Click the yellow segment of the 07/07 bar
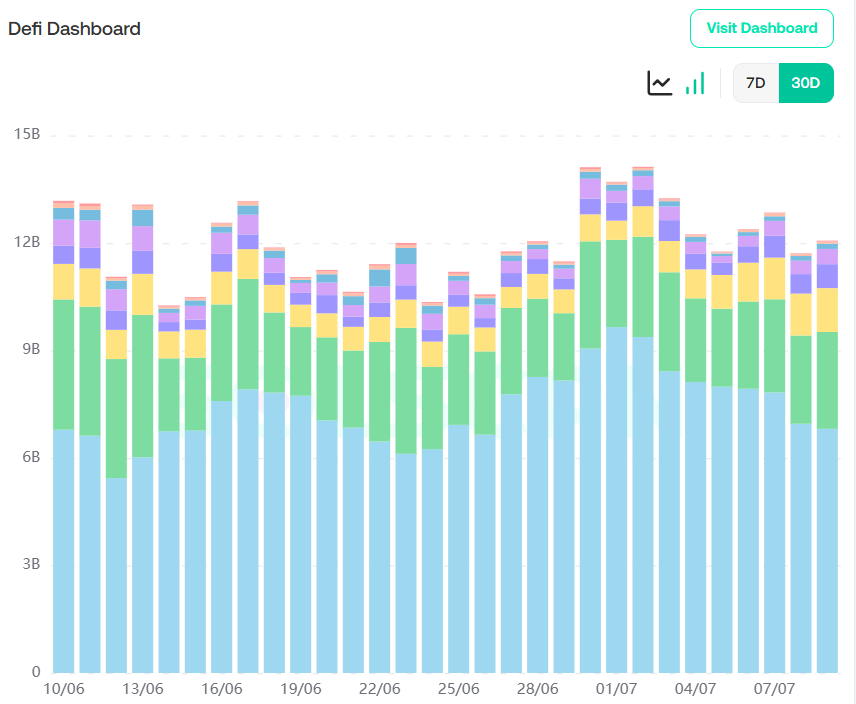The height and width of the screenshot is (704, 856). [775, 278]
